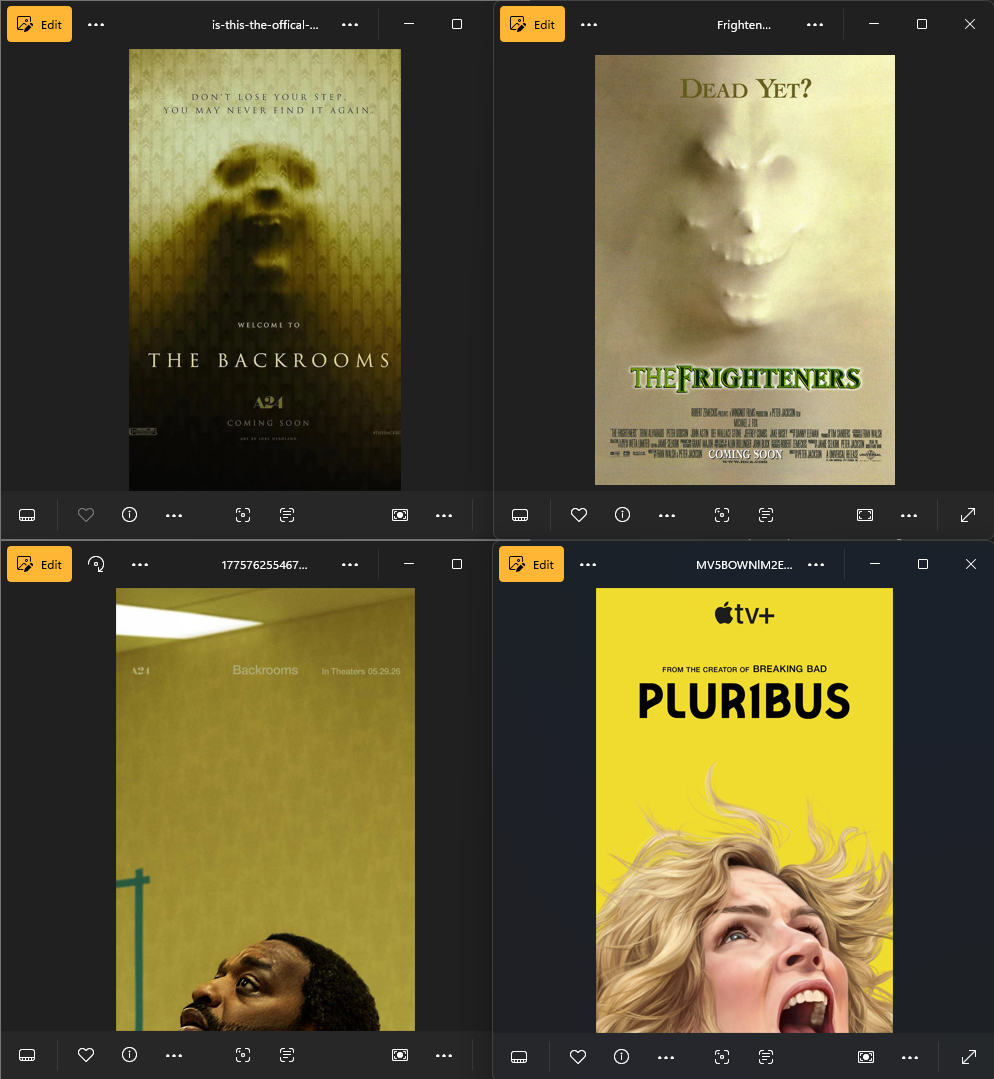Click Edit in the 177576255467 window
The width and height of the screenshot is (994, 1079).
(39, 565)
